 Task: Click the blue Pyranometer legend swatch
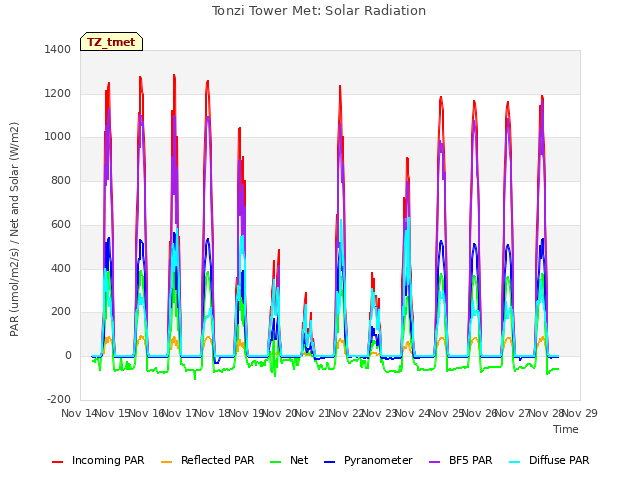pyautogui.click(x=329, y=462)
